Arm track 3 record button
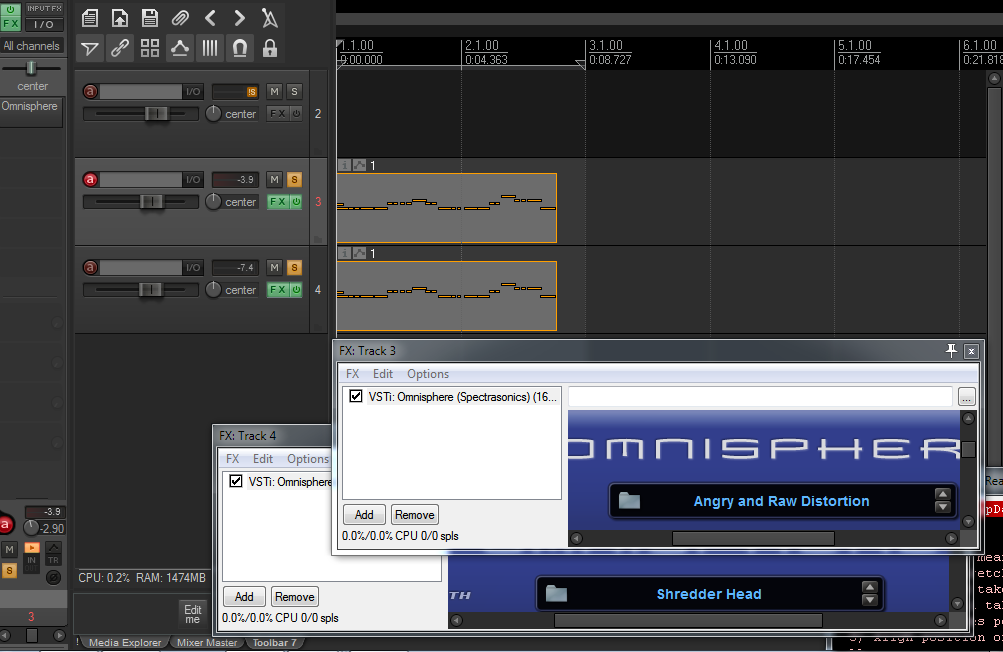Screen dimensions: 1003x652 (90, 180)
